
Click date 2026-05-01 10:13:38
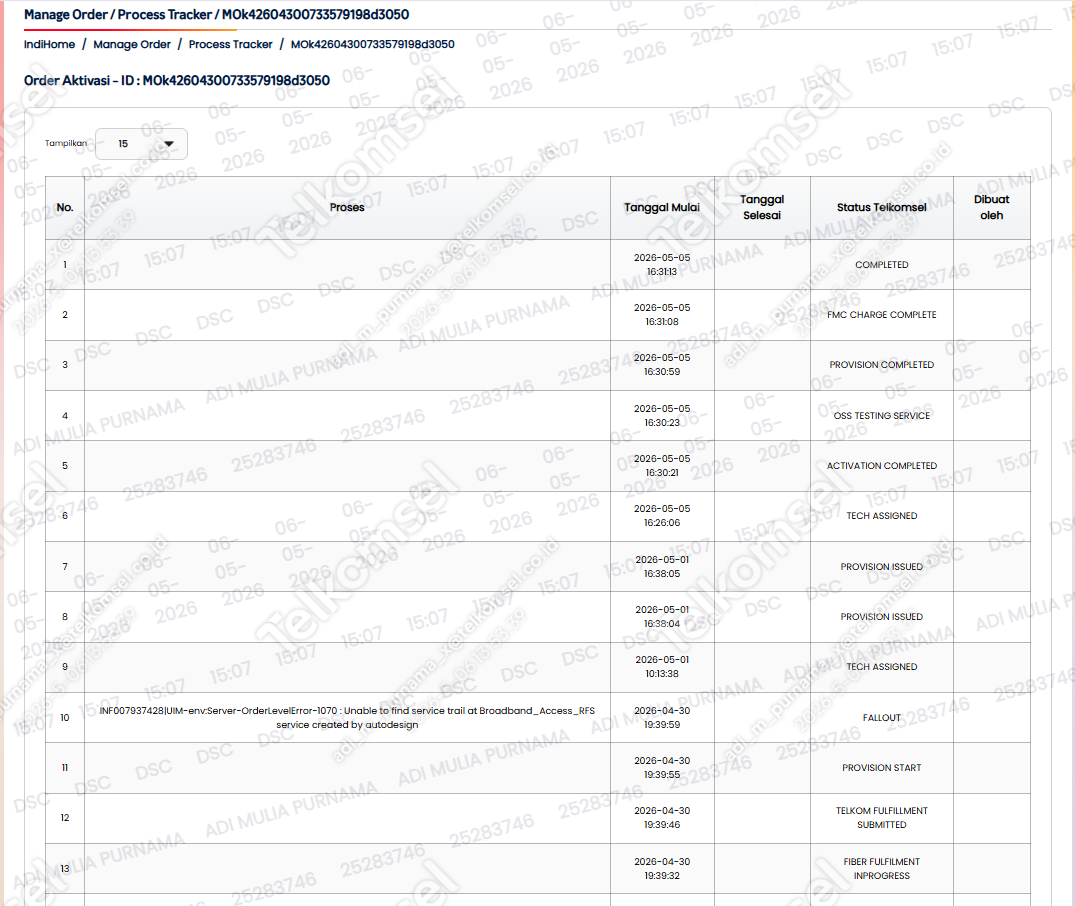pyautogui.click(x=662, y=667)
